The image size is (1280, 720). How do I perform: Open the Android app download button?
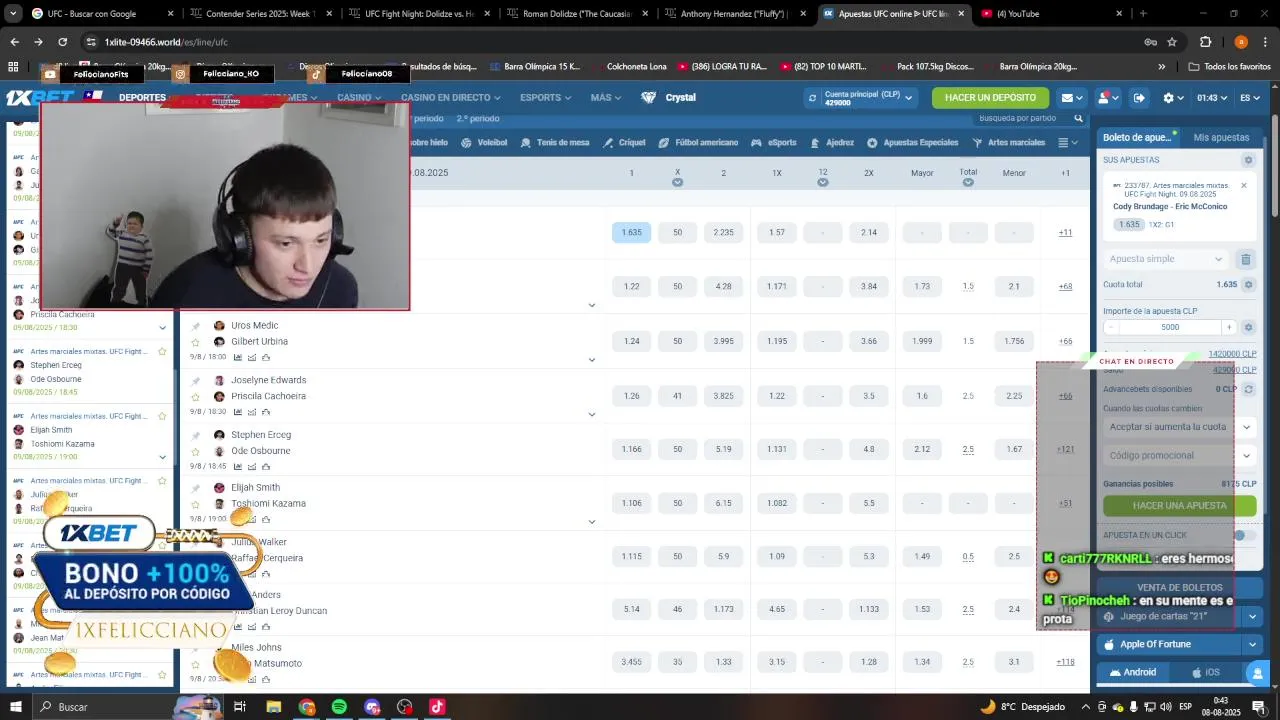[x=1132, y=672]
